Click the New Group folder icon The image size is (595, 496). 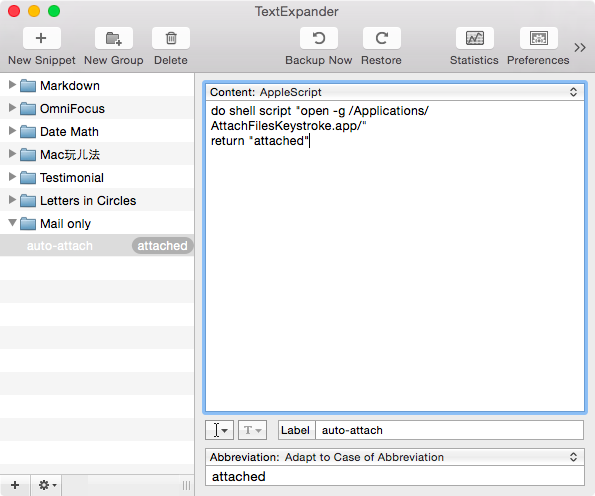tap(113, 38)
